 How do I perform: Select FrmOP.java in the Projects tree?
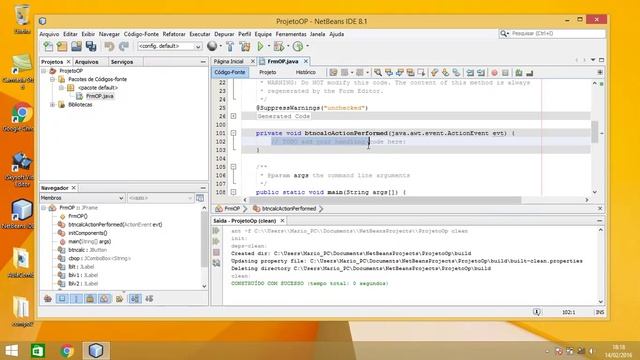[100, 96]
